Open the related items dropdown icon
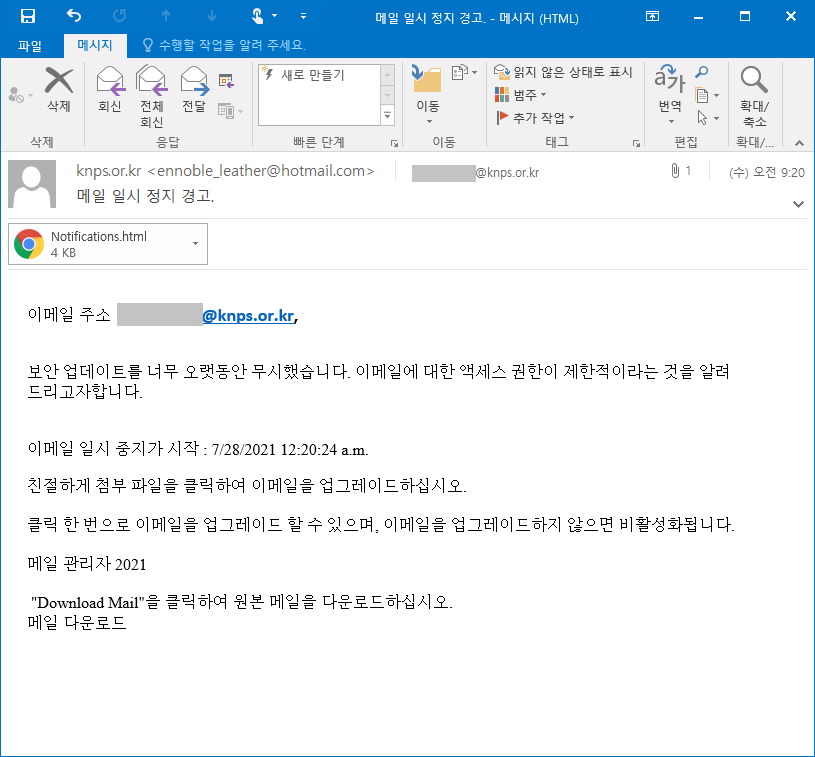 [707, 95]
